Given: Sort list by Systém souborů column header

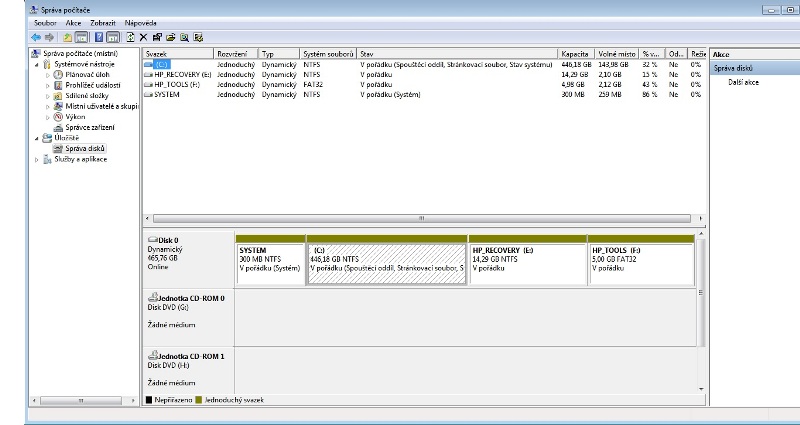Looking at the screenshot, I should [x=328, y=54].
